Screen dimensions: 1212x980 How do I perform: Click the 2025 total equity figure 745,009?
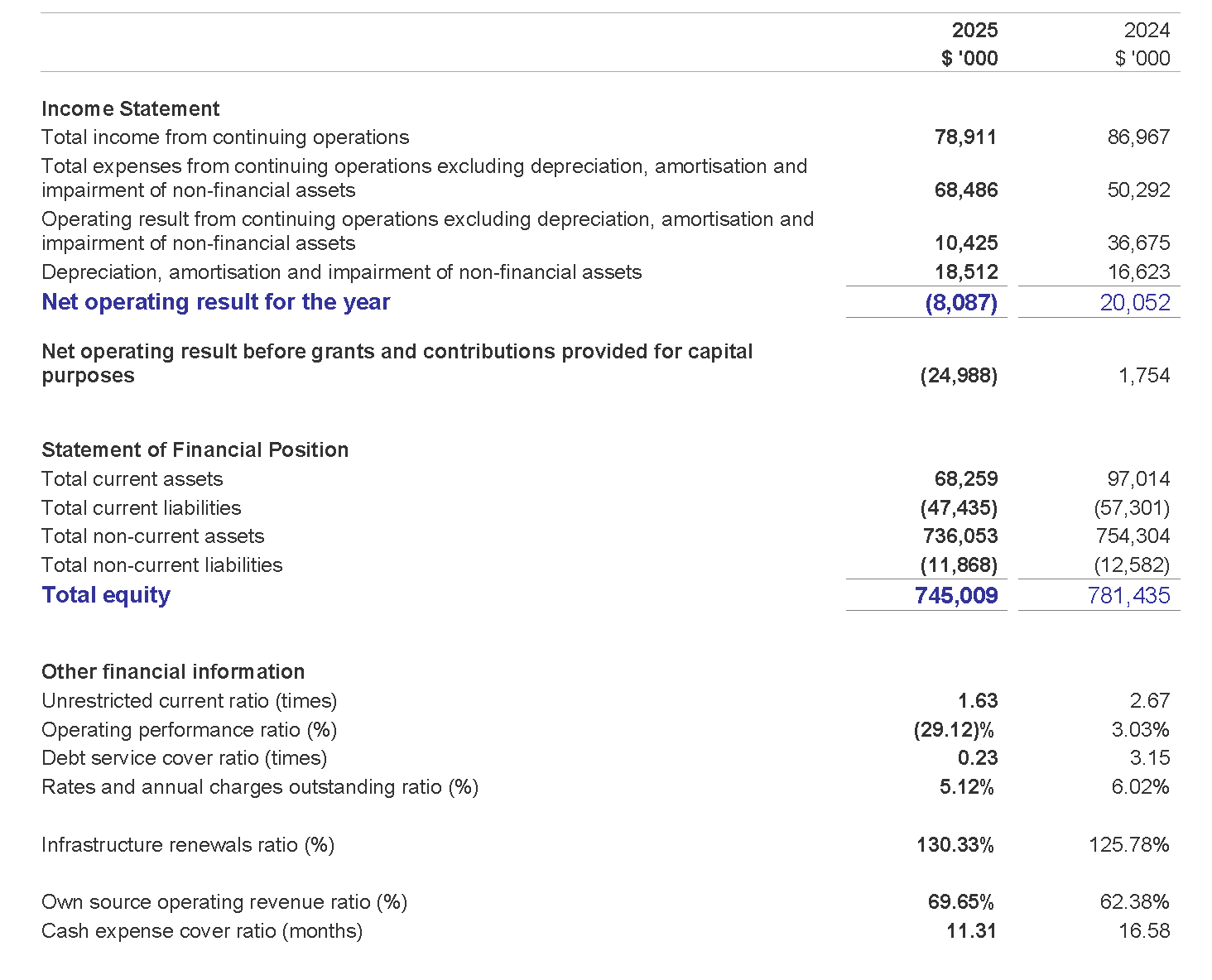click(956, 596)
